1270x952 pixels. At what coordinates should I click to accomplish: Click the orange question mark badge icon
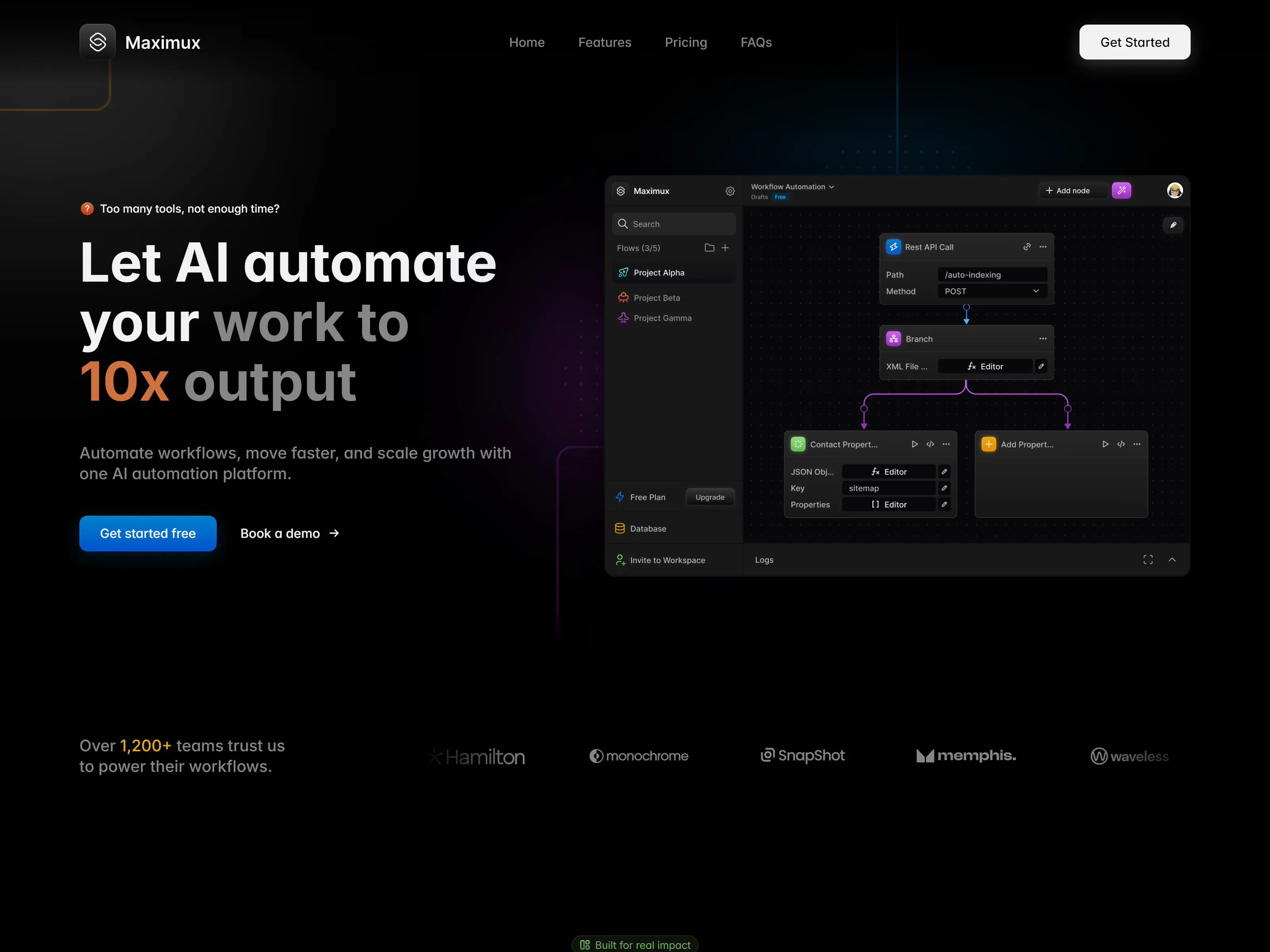(x=87, y=209)
